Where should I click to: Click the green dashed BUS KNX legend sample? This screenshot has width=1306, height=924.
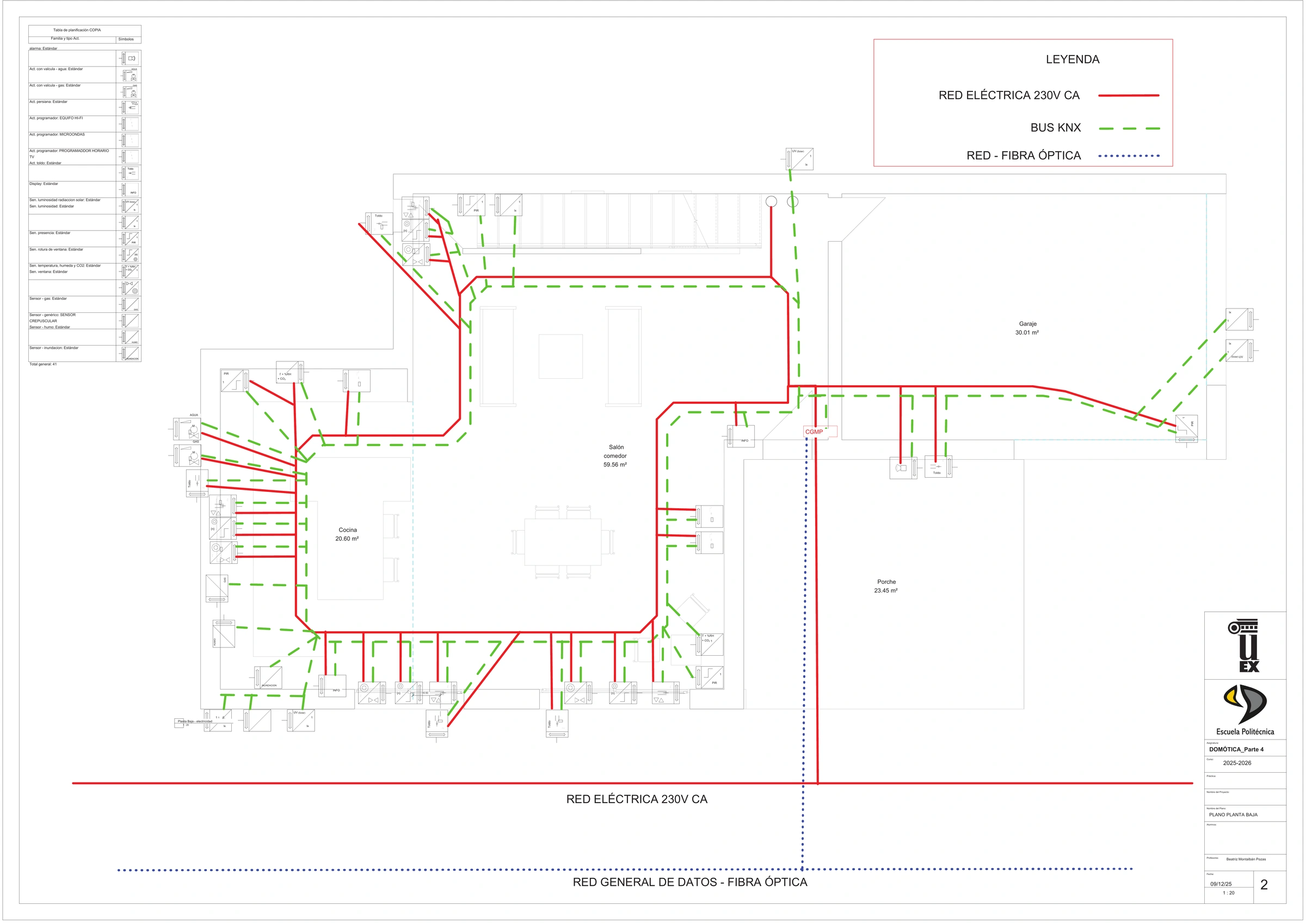coord(1129,128)
